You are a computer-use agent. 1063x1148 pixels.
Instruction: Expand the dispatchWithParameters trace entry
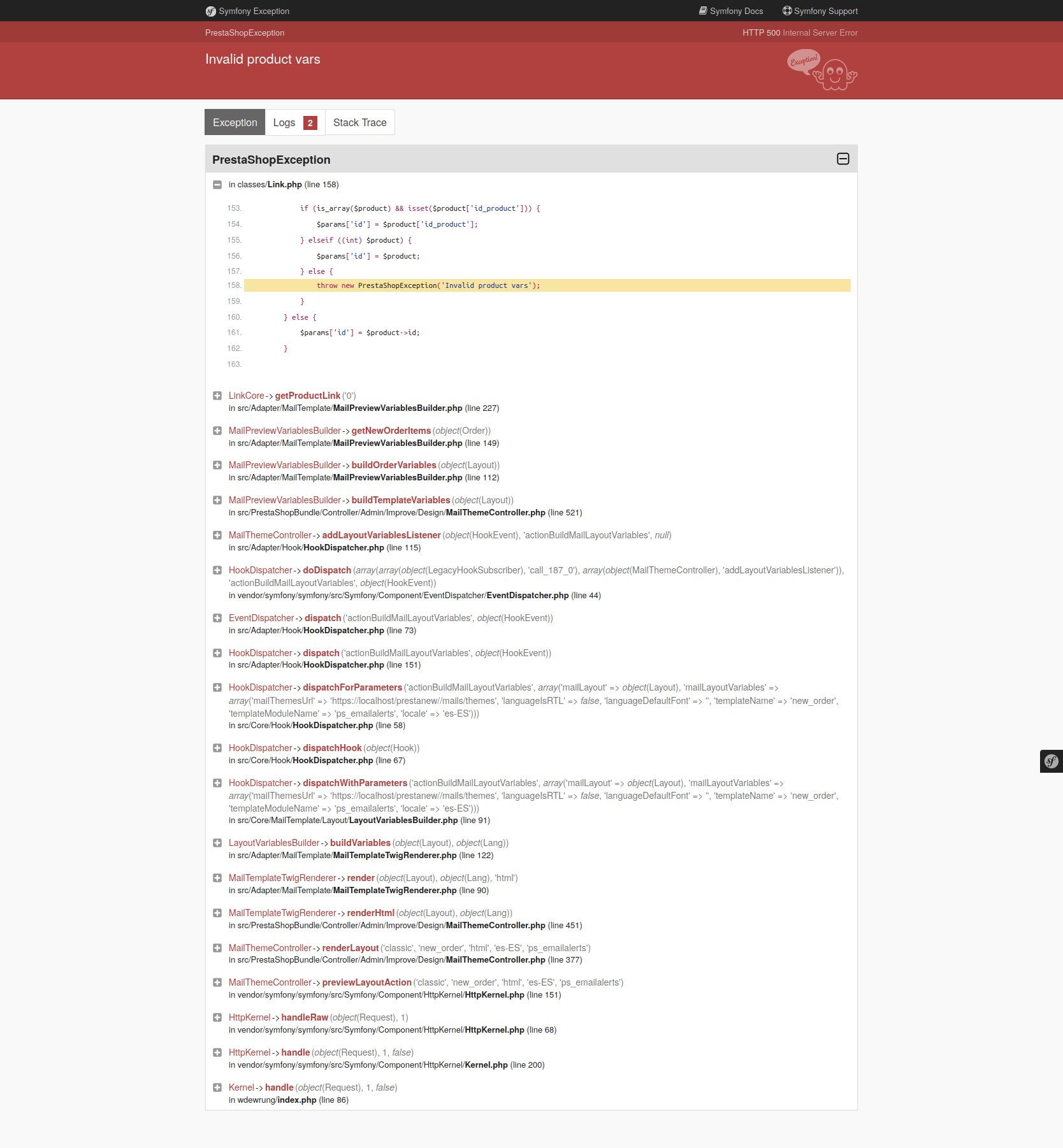[217, 783]
